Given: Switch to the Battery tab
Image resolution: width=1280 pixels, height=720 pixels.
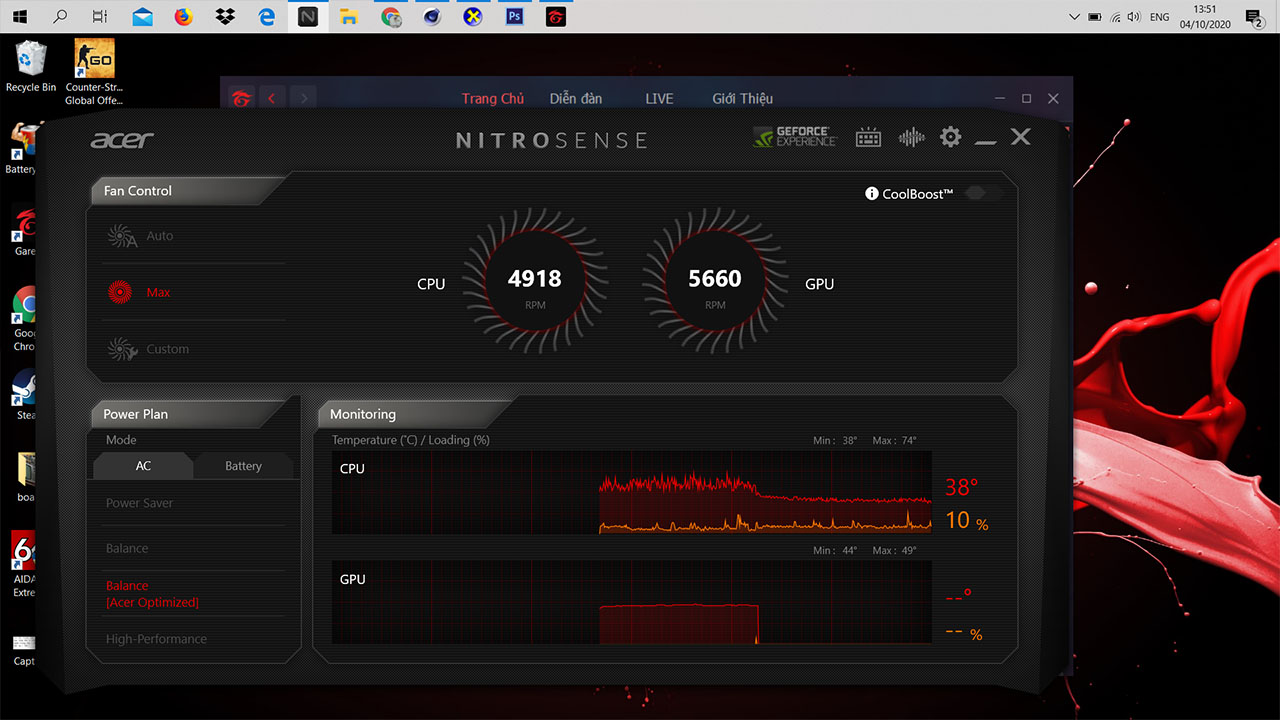Looking at the screenshot, I should pyautogui.click(x=243, y=465).
